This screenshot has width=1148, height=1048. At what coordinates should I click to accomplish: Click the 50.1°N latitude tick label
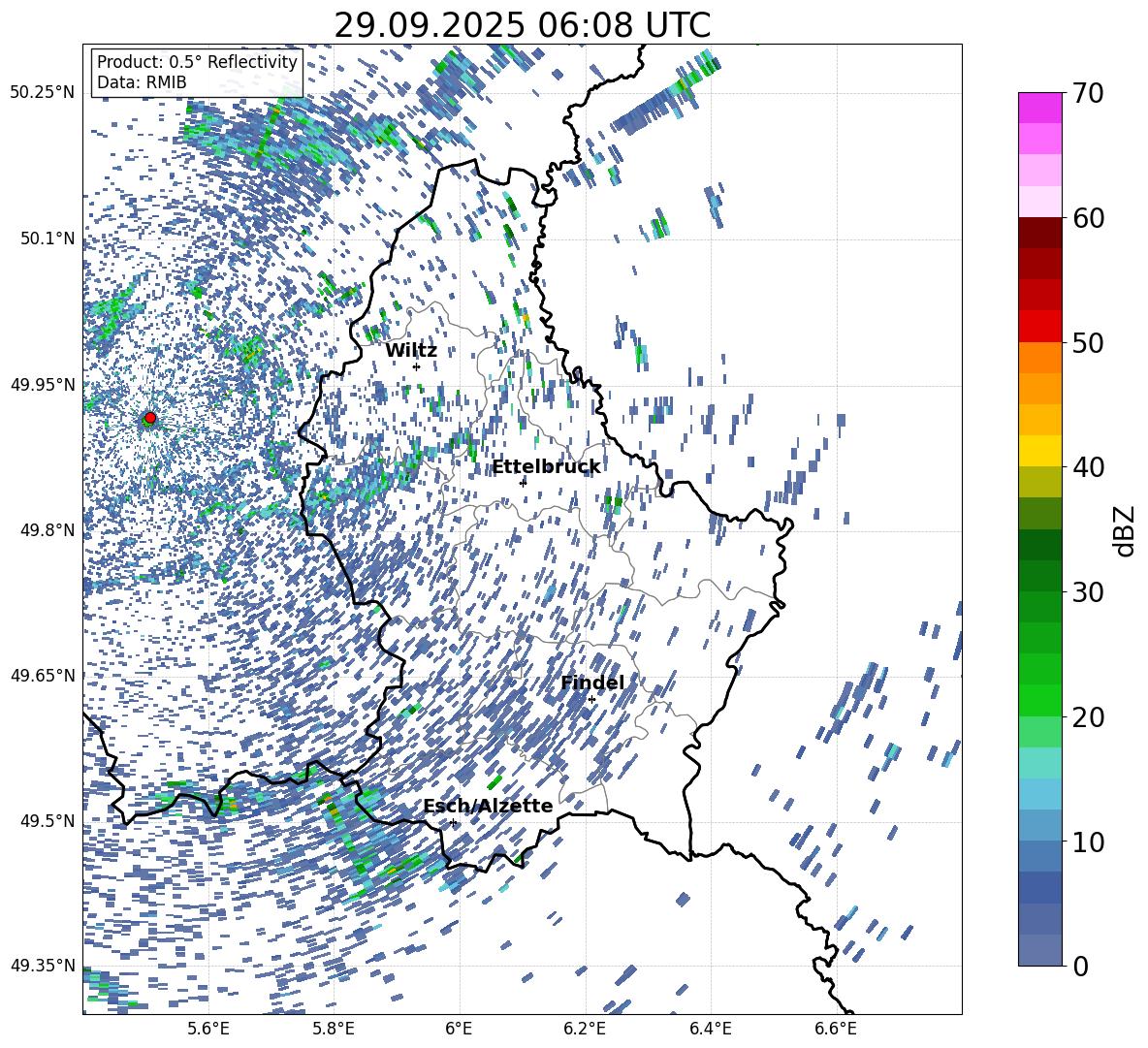click(48, 238)
